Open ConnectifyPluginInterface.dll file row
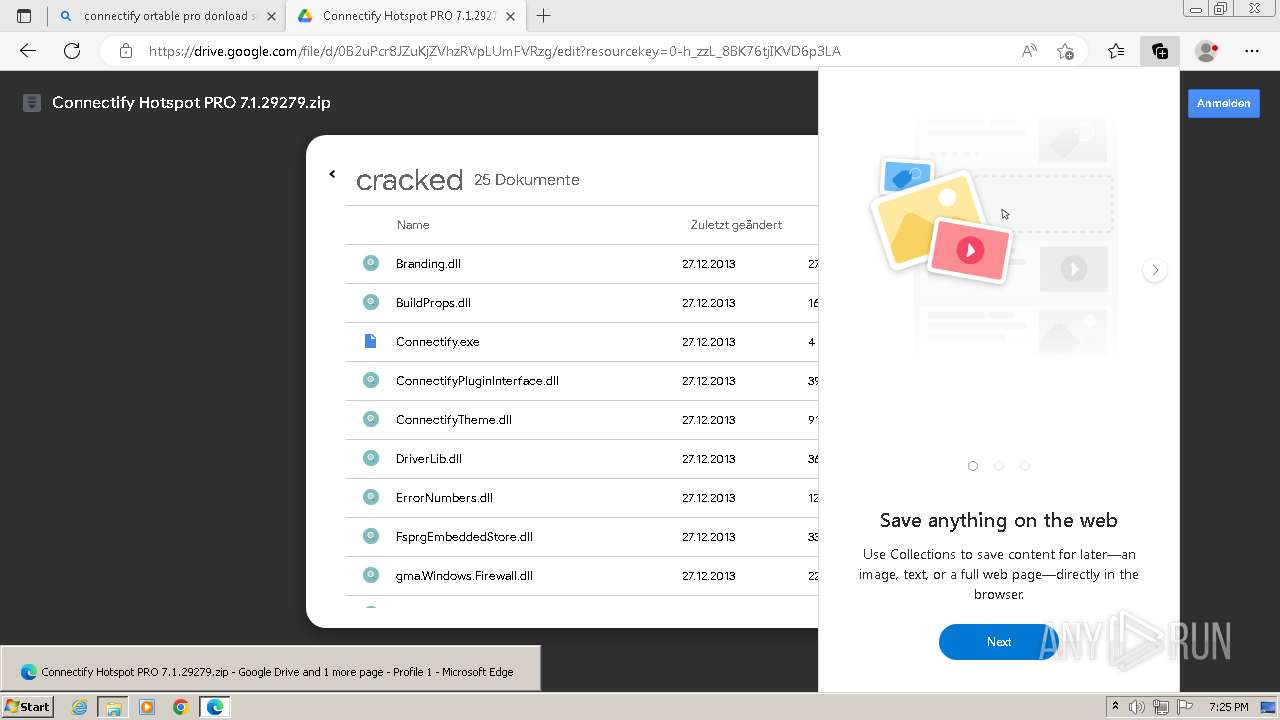The width and height of the screenshot is (1280, 720). click(582, 381)
